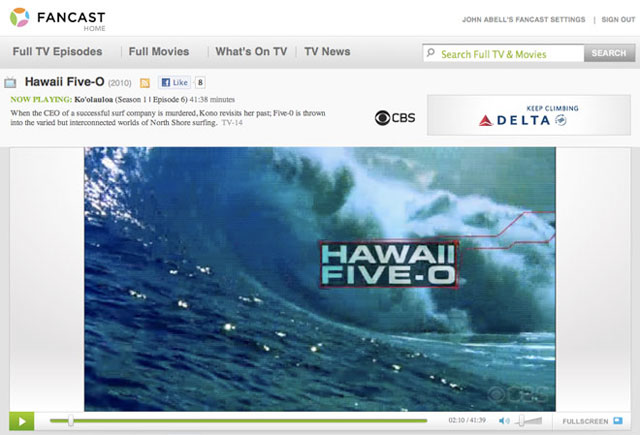Play the episode using green play button
The image size is (640, 435).
pyautogui.click(x=22, y=422)
